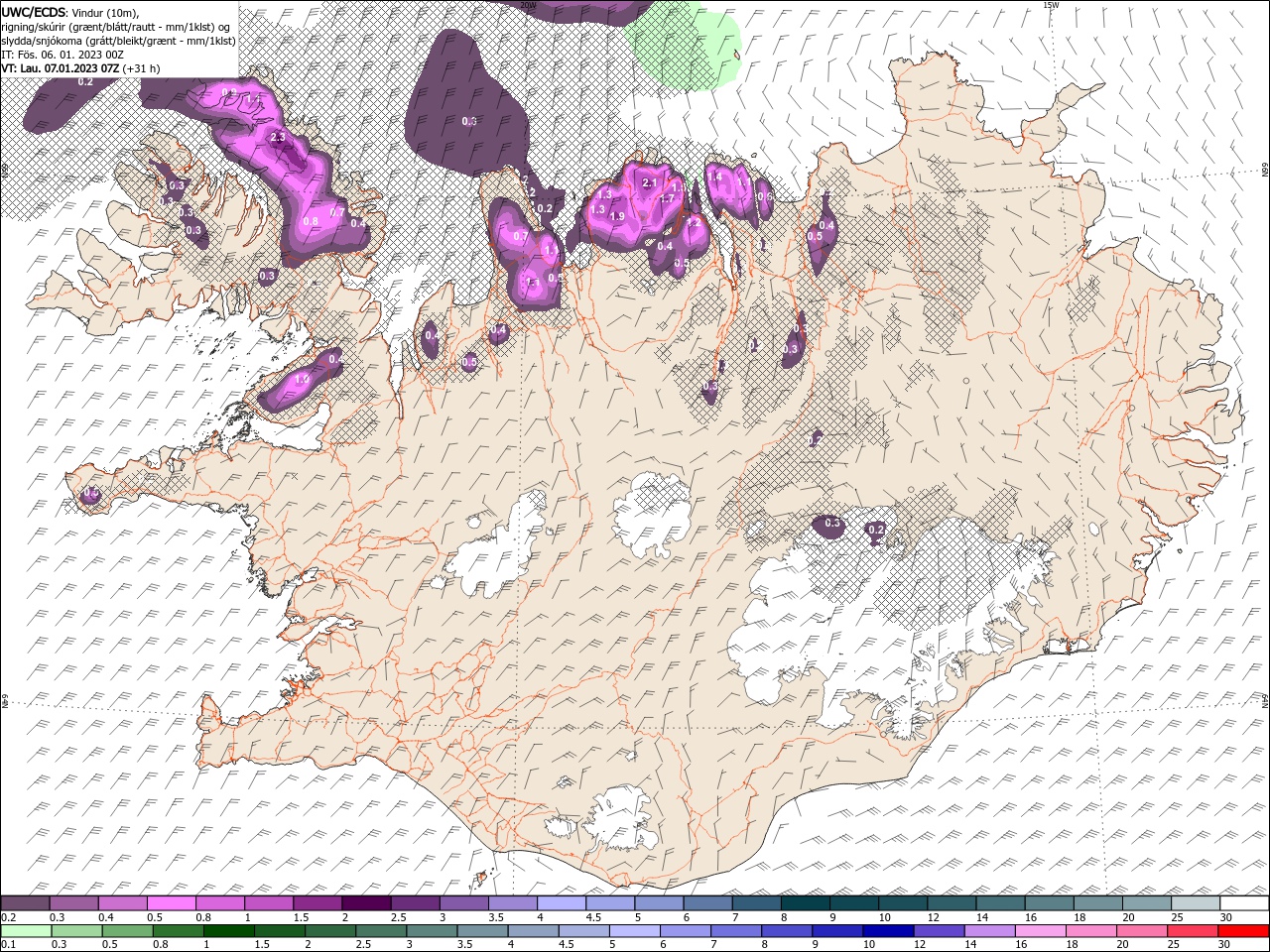
Task: Click the '30' label at the end of the rain legend
Action: [x=1223, y=944]
